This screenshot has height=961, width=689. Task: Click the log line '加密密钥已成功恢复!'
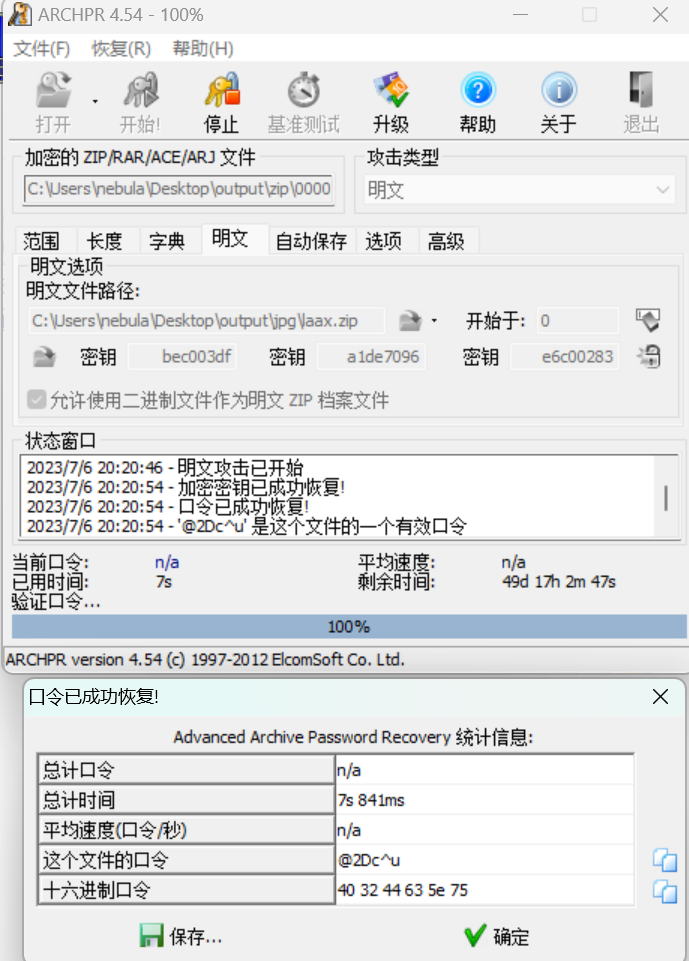pyautogui.click(x=186, y=487)
